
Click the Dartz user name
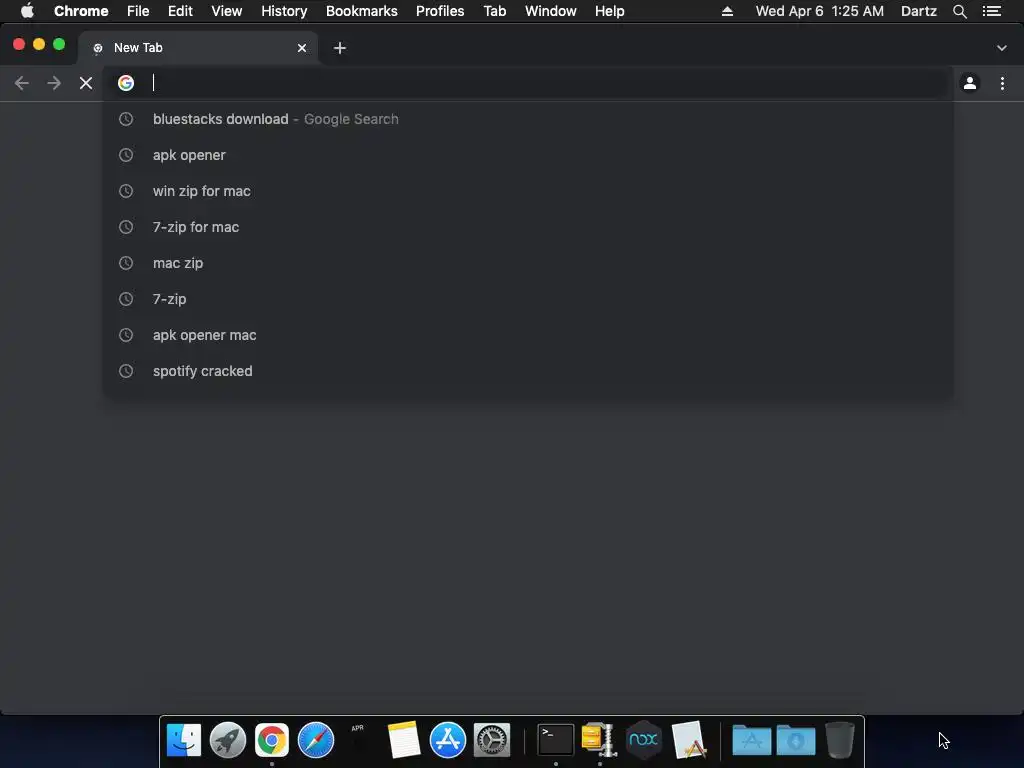pyautogui.click(x=919, y=11)
